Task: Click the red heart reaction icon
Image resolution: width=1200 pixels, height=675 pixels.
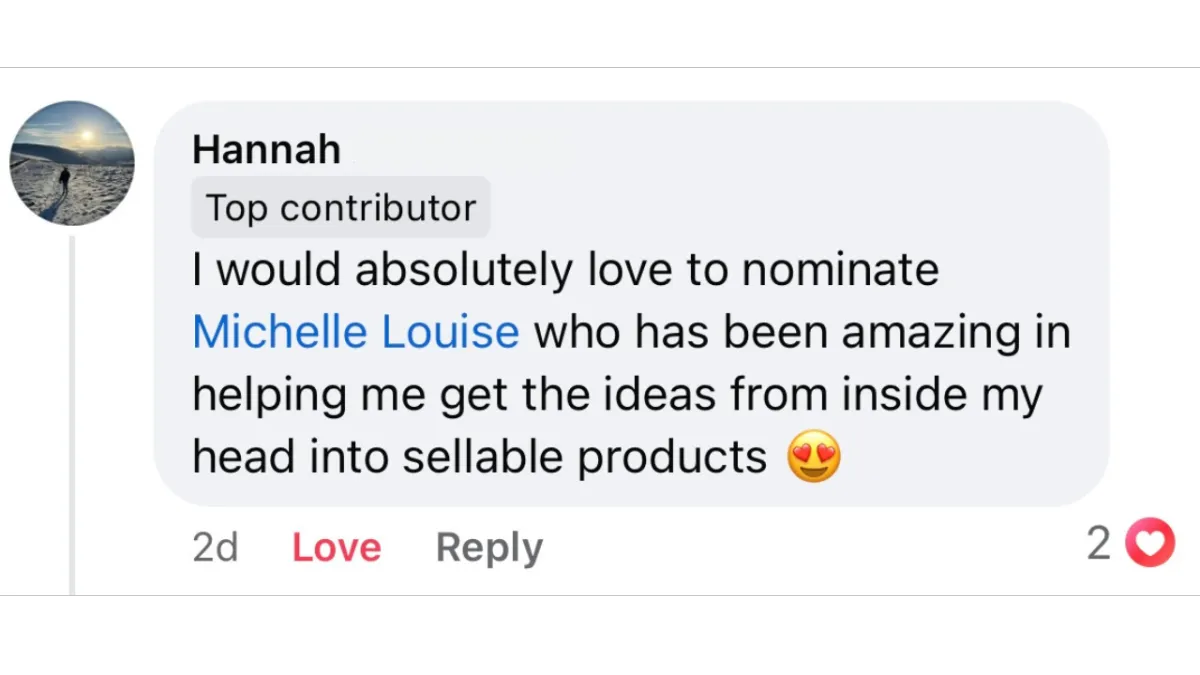Action: (1150, 543)
